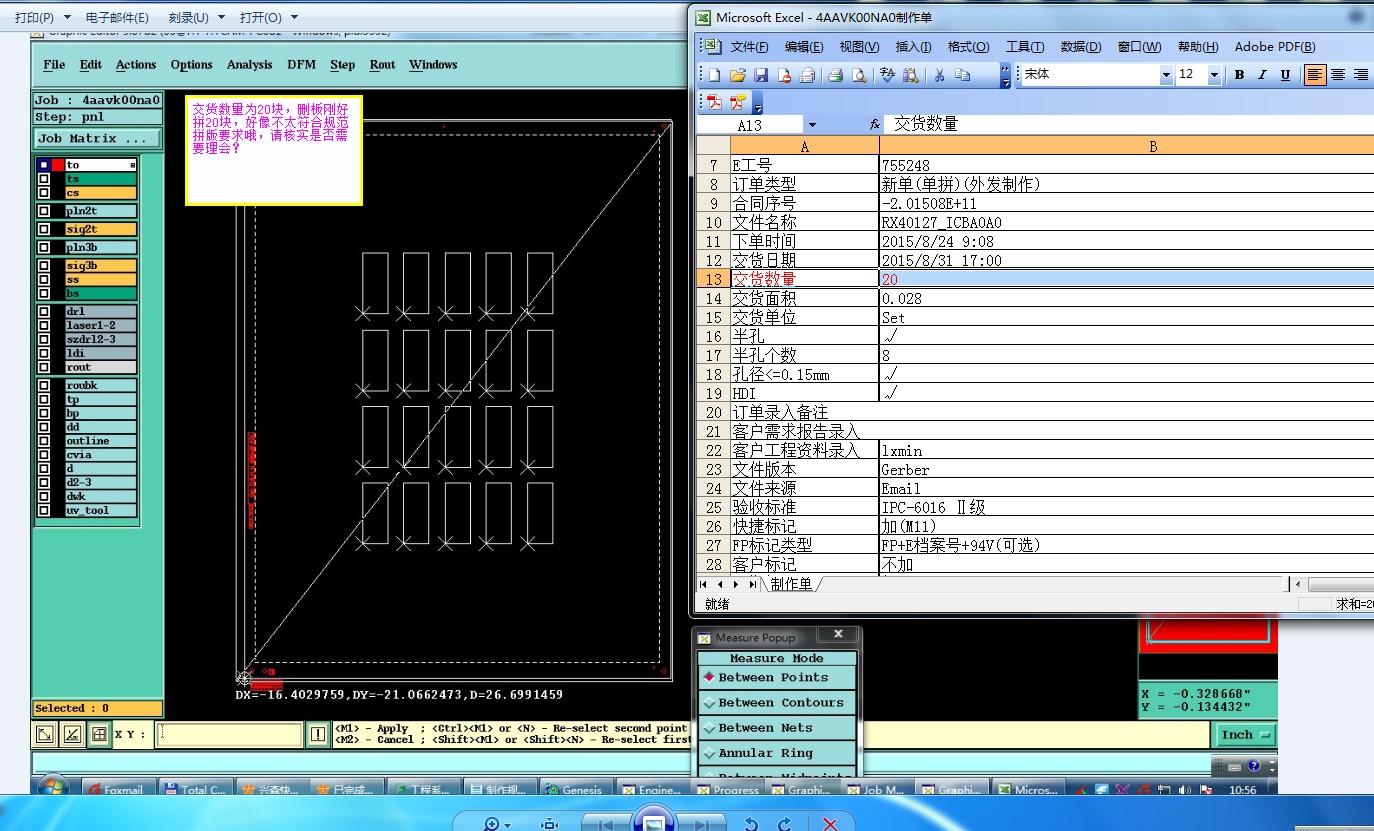
Task: Open the Analysis menu in Genesis
Action: tap(249, 65)
